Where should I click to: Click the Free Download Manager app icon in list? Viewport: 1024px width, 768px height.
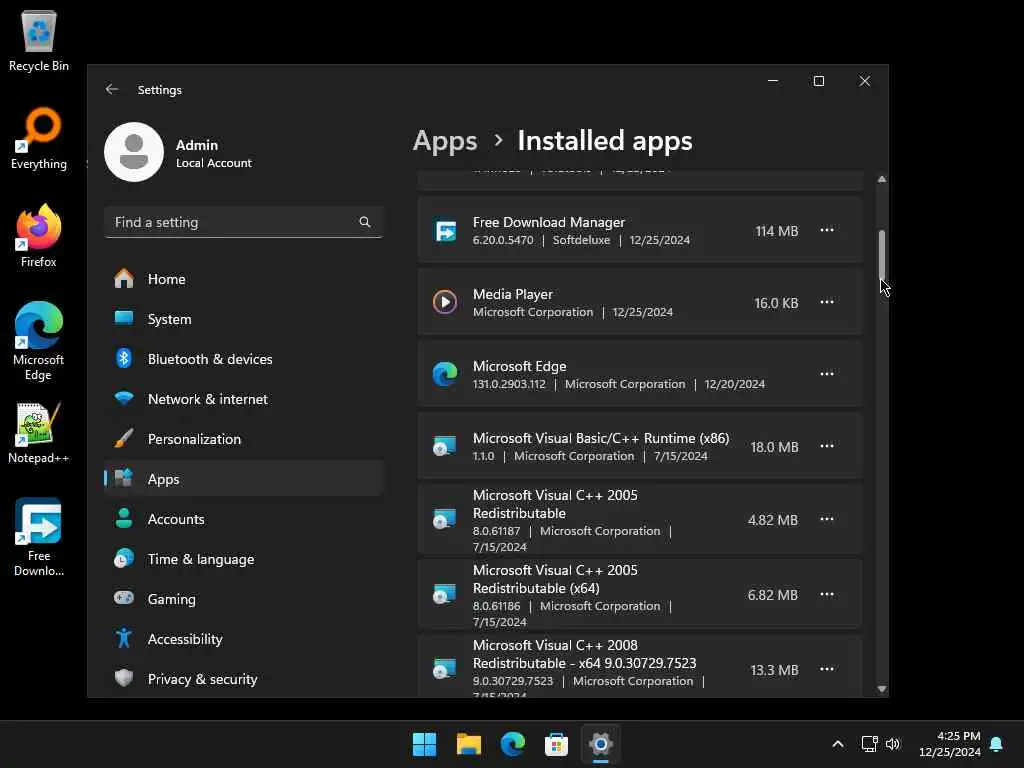[x=445, y=231]
